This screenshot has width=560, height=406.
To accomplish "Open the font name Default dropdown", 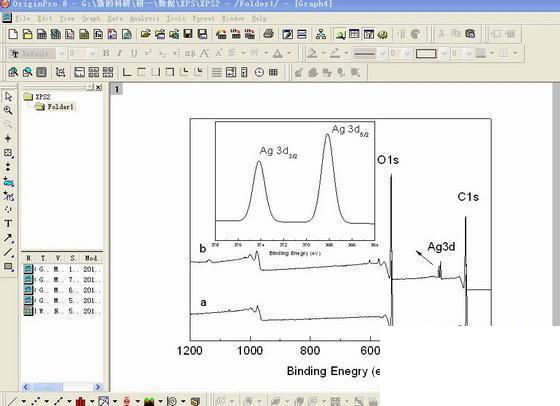I will coord(61,54).
